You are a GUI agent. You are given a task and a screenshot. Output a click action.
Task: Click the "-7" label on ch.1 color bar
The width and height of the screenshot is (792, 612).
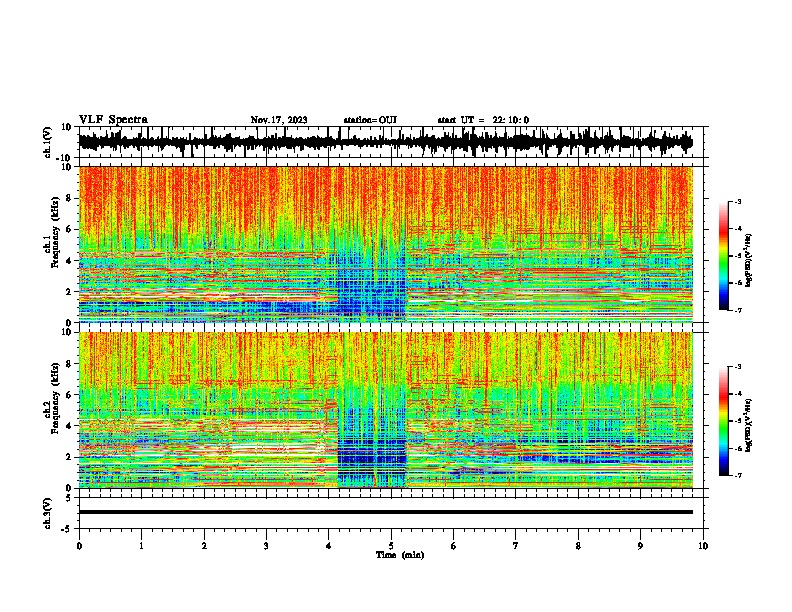point(738,310)
